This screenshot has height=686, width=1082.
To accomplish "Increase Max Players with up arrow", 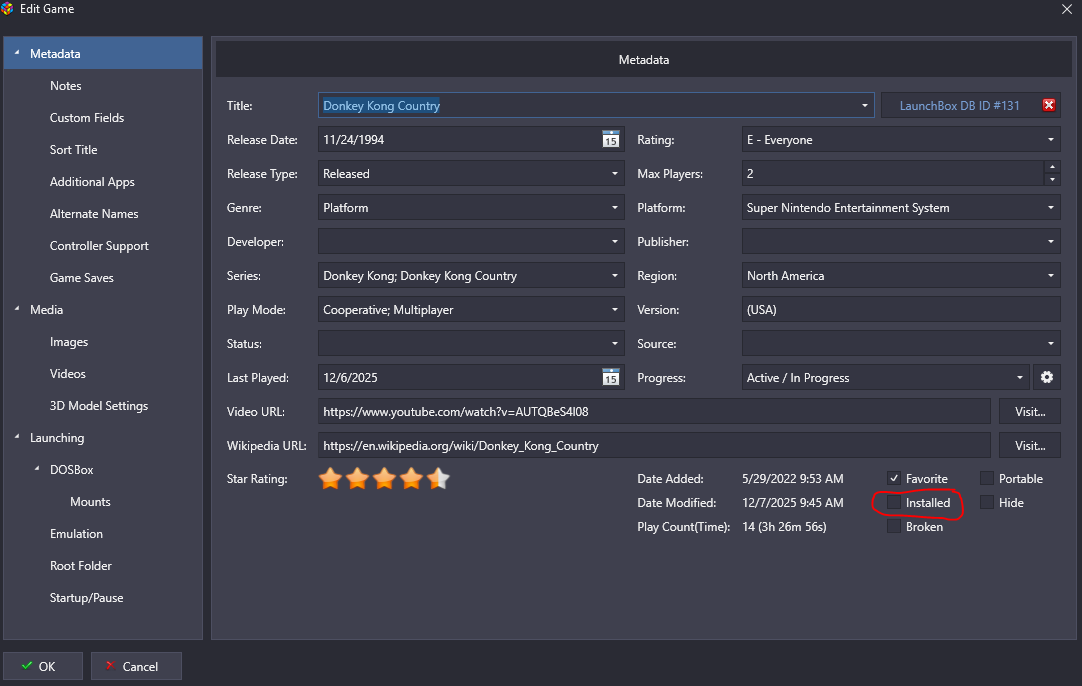I will point(1051,168).
